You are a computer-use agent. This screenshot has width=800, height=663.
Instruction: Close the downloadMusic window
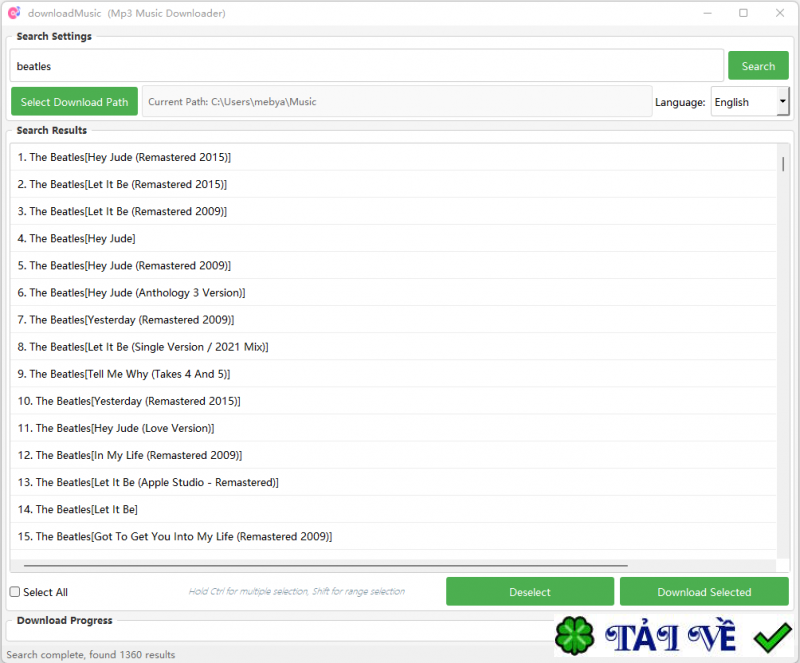780,13
